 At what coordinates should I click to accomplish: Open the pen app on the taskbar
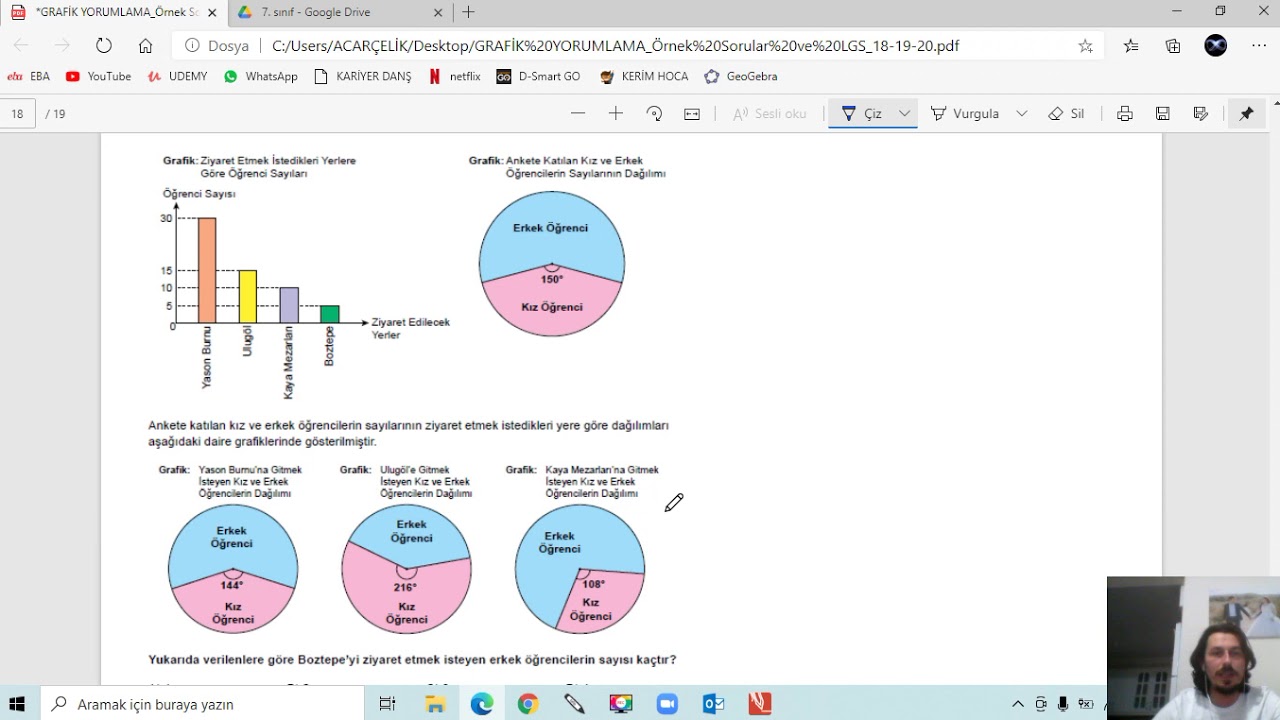click(574, 704)
